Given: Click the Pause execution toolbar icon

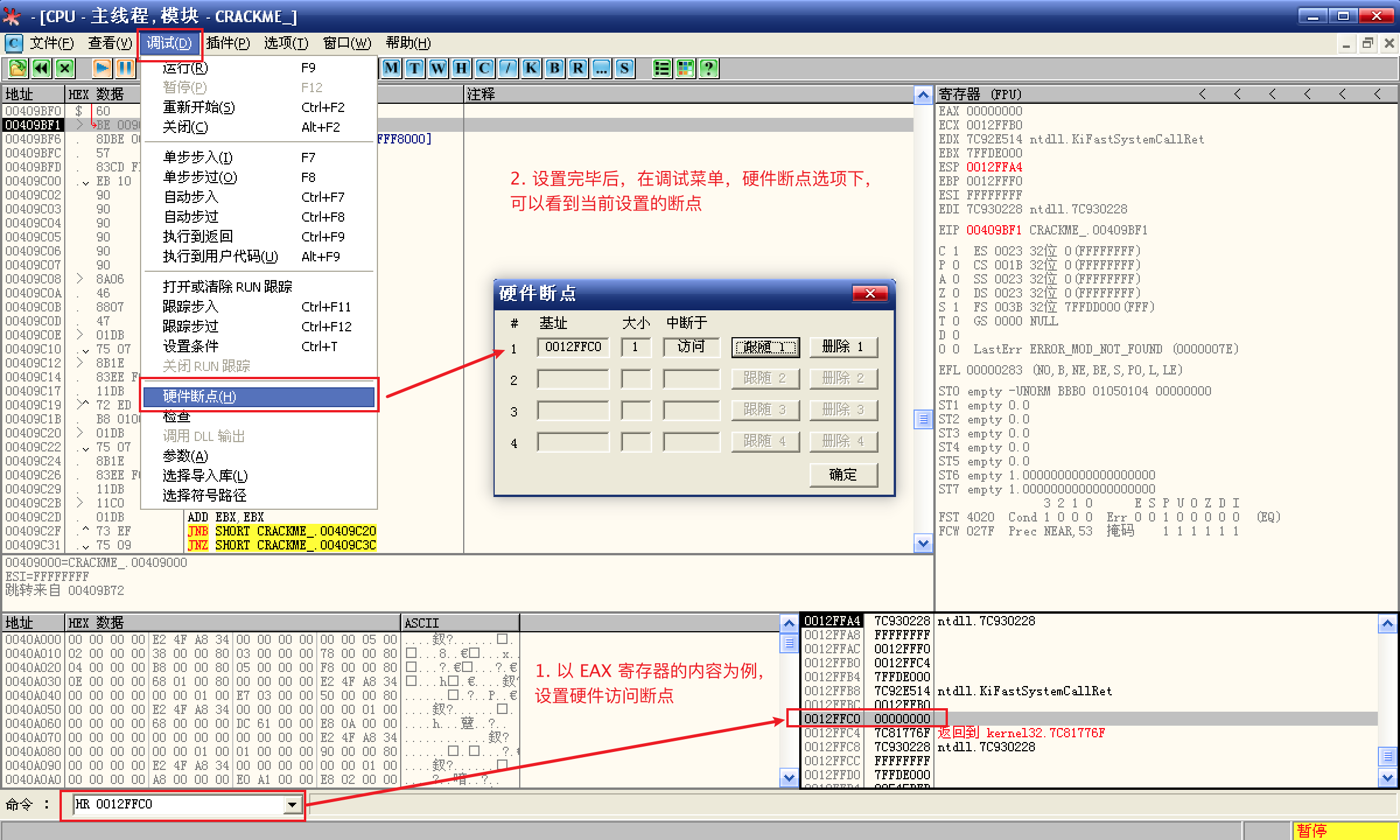Looking at the screenshot, I should pyautogui.click(x=125, y=69).
